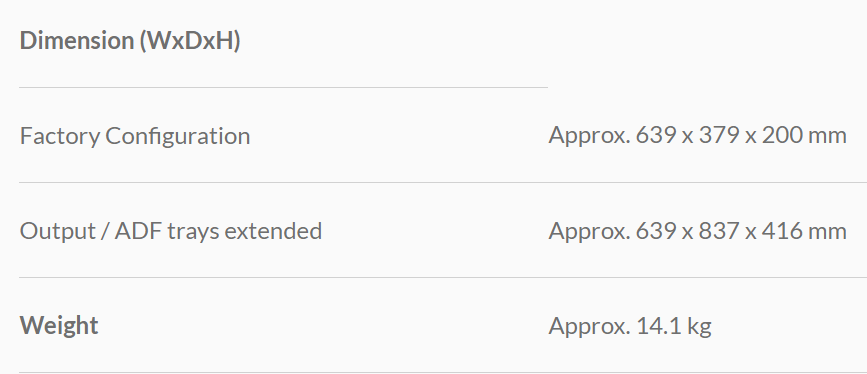Click the Approx. 639 x 837 x 416 mm value
Screen dimensions: 867x374
coord(697,231)
